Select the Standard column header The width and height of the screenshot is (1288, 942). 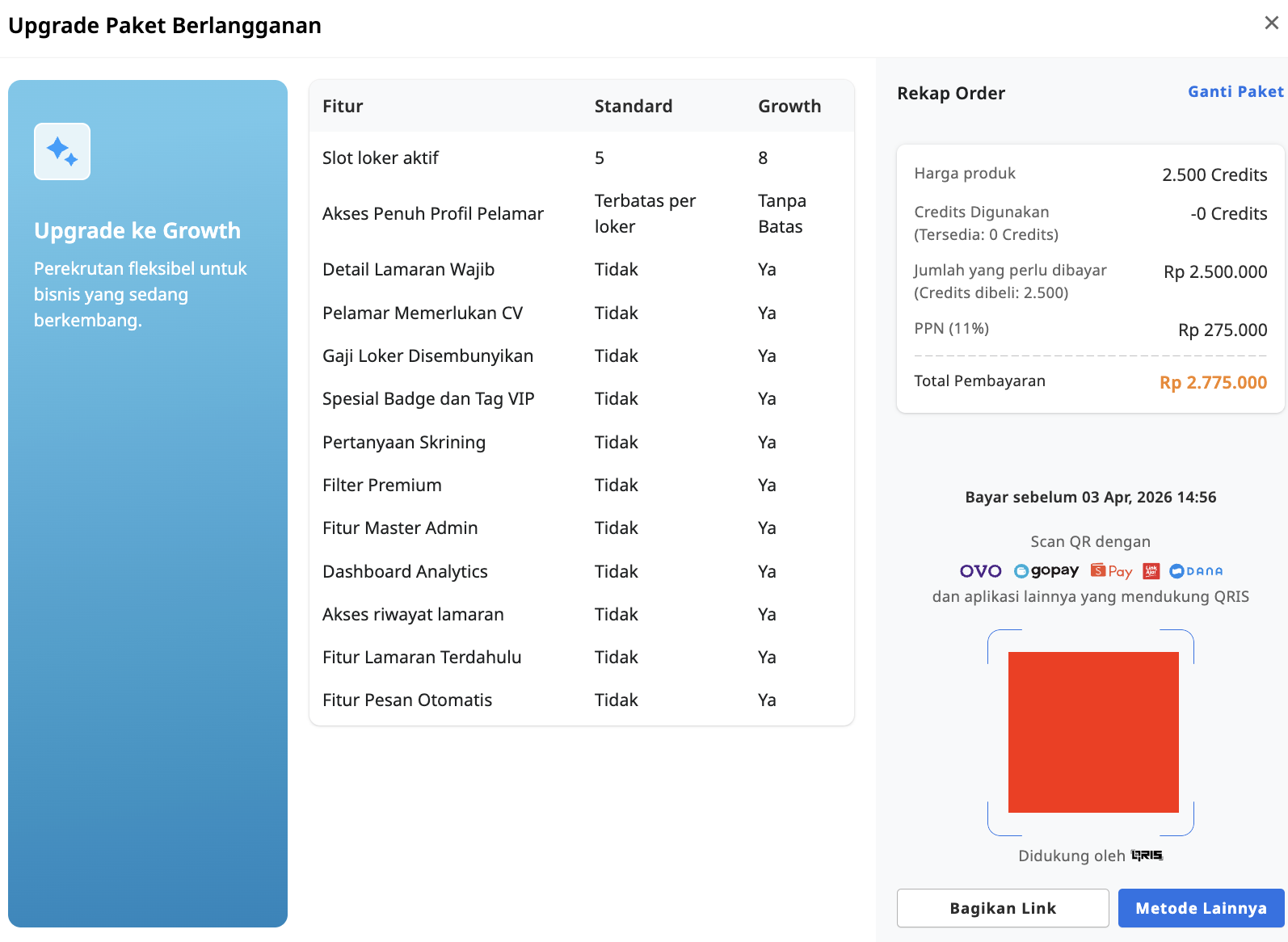(633, 106)
